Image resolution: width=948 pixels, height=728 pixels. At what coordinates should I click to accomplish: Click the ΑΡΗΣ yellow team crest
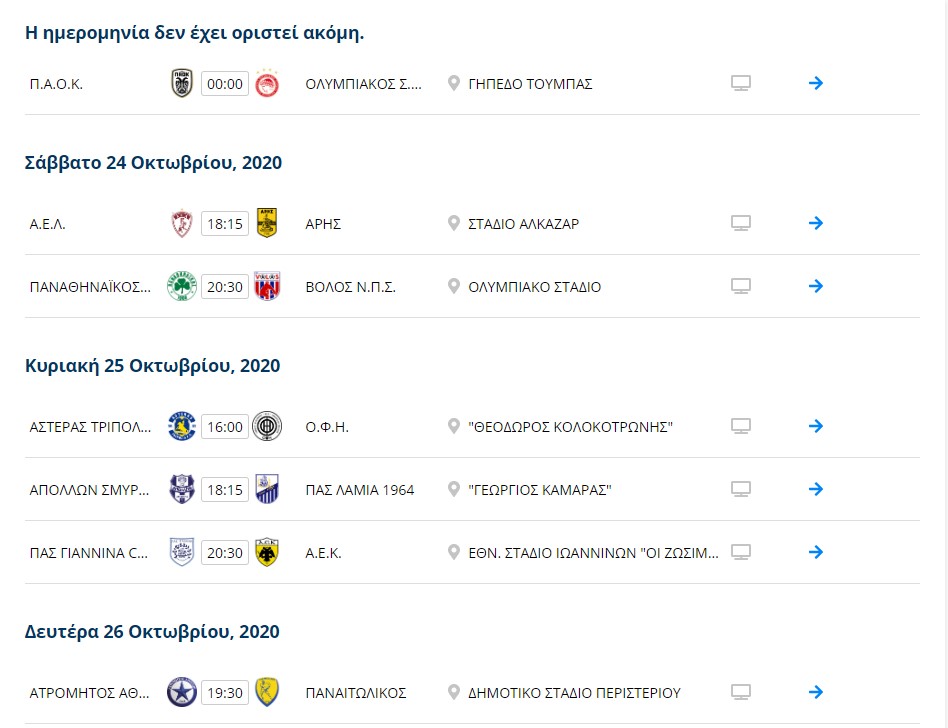(267, 223)
